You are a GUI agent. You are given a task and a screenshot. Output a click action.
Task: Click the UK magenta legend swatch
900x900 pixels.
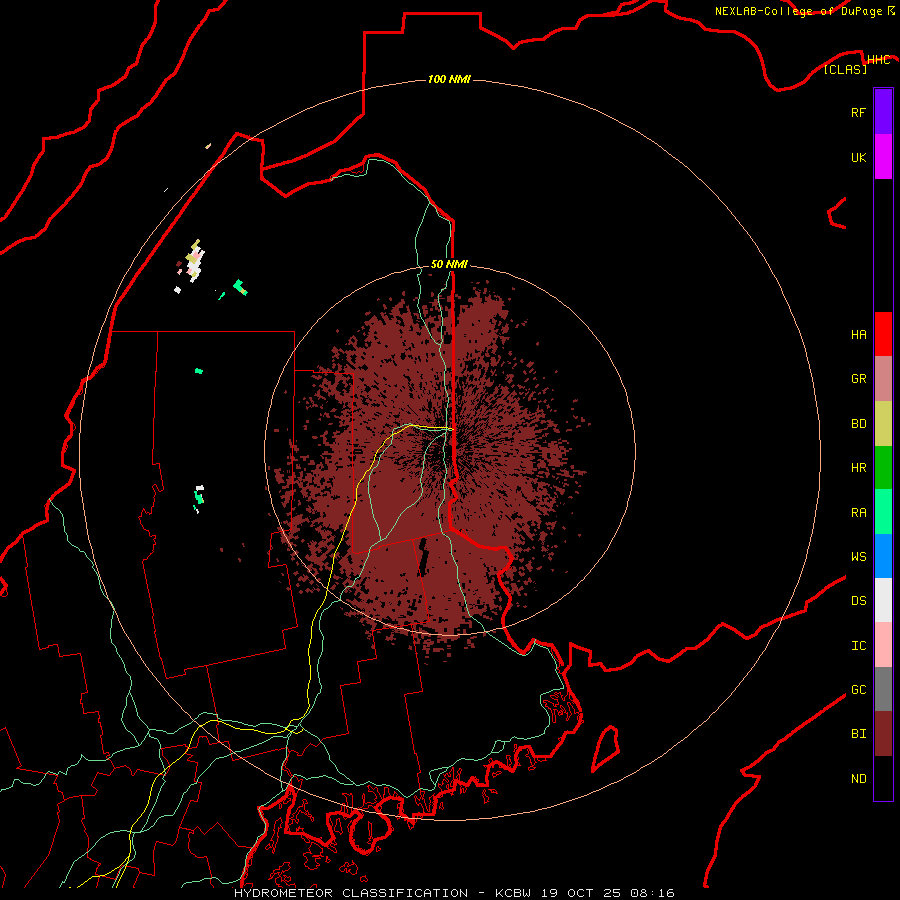click(883, 157)
